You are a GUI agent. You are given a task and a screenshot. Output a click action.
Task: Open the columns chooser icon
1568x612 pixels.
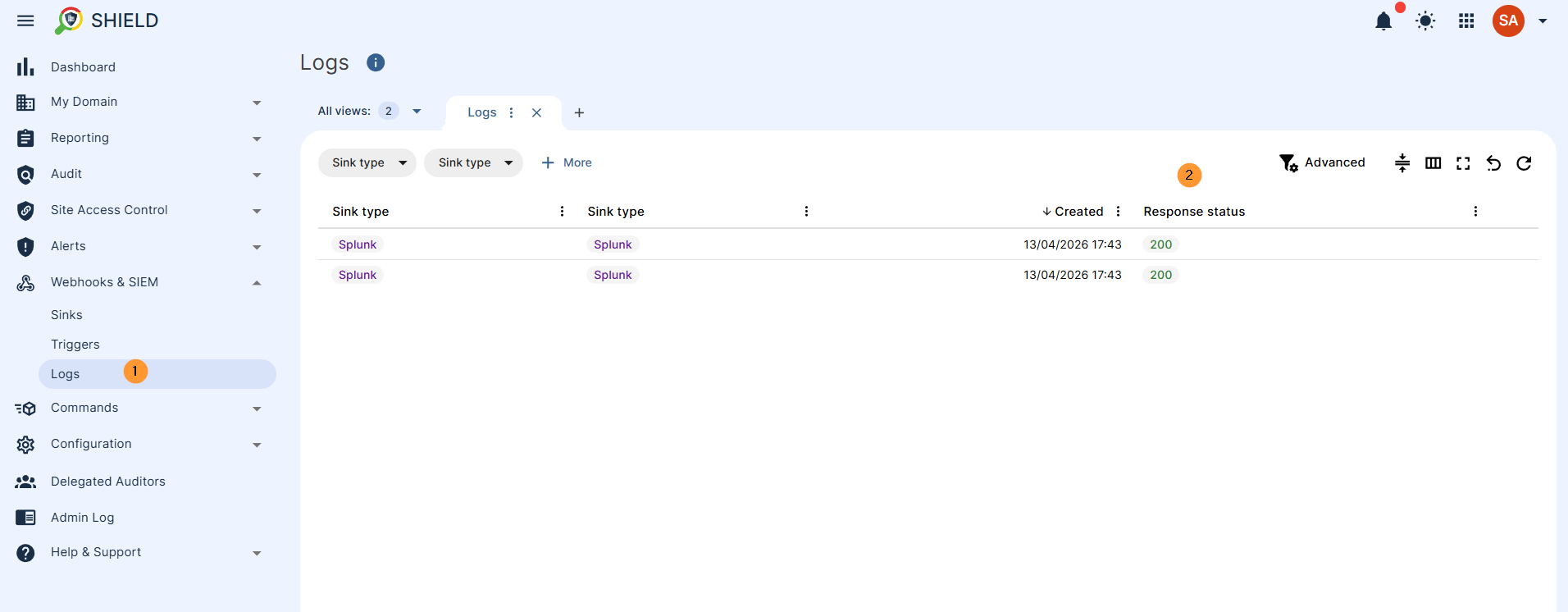1433,163
